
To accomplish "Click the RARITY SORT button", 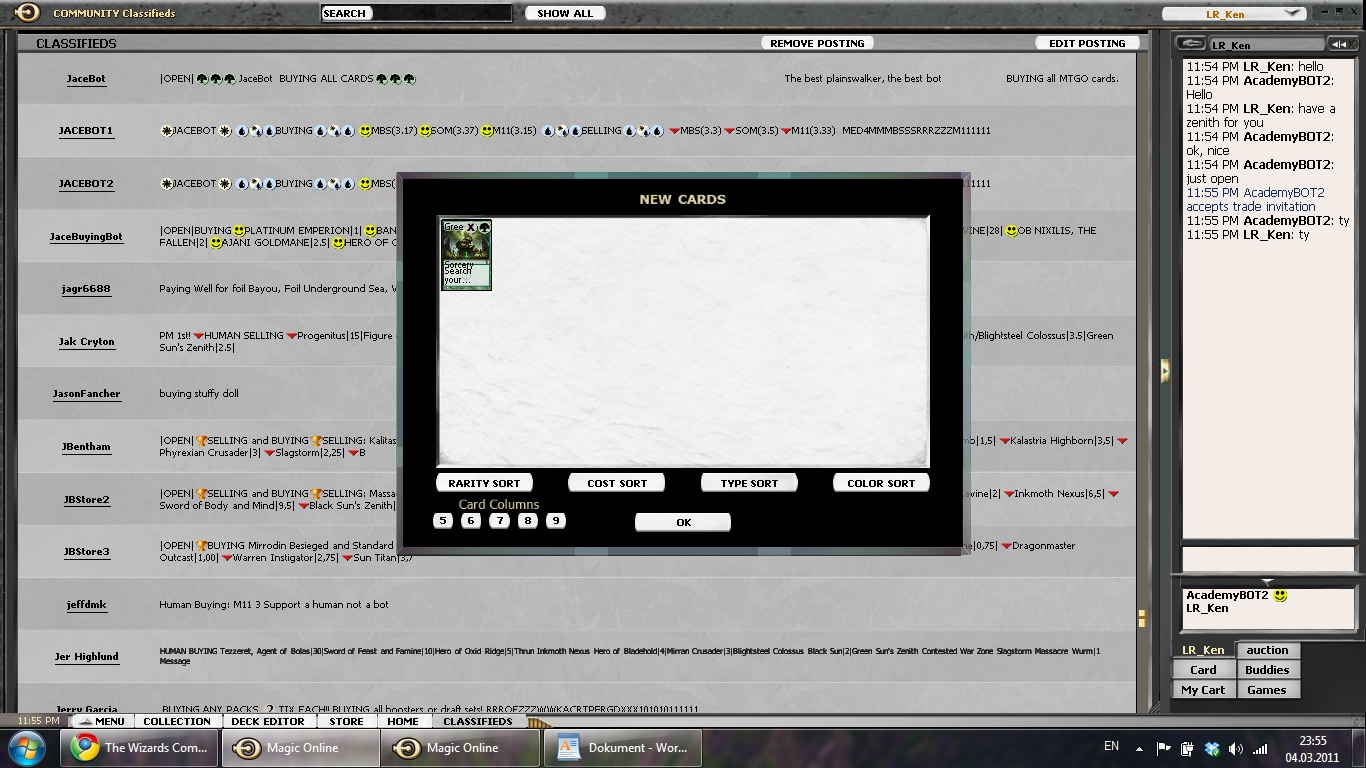I will (x=484, y=483).
